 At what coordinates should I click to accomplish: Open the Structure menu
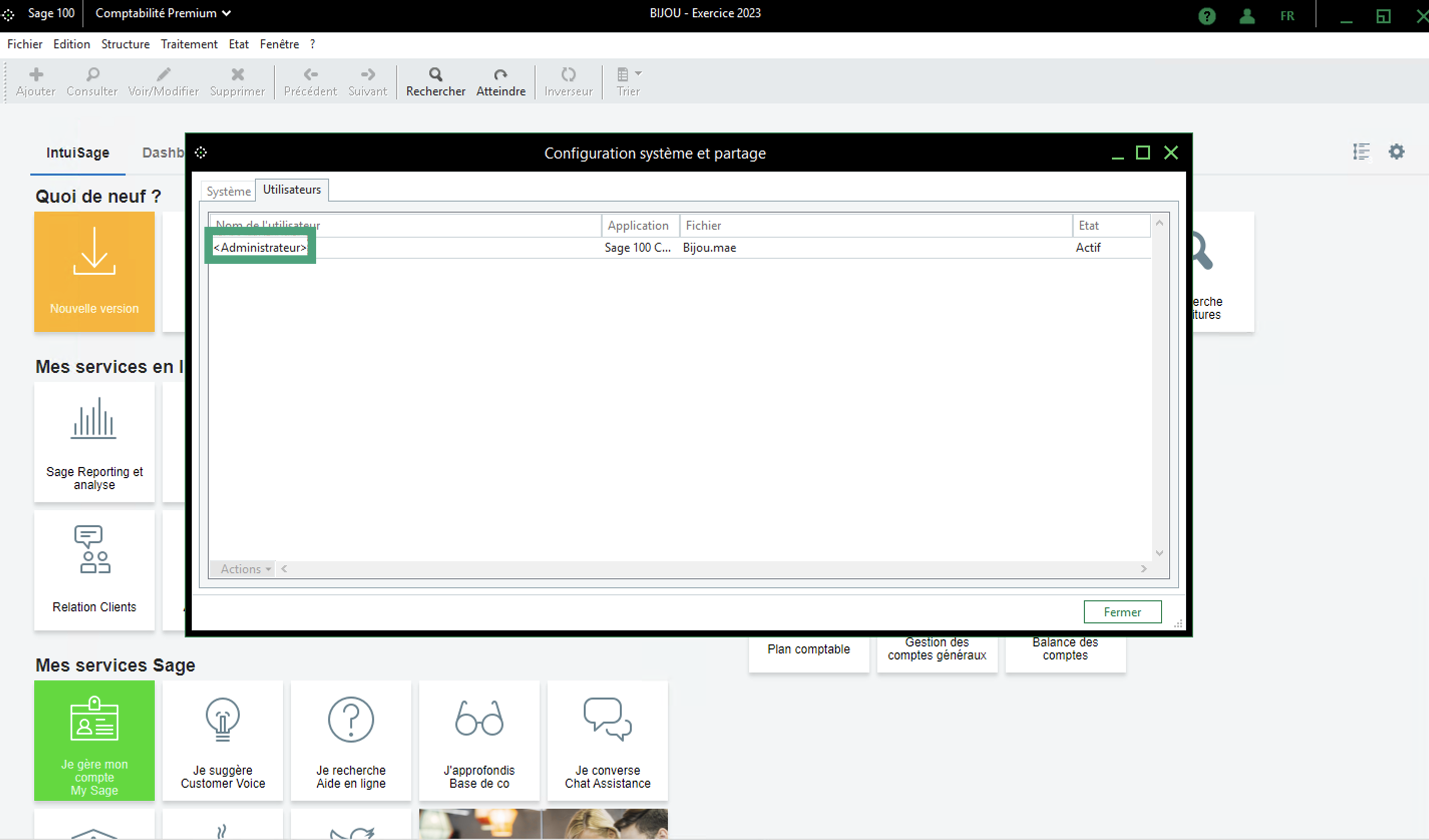[x=125, y=44]
